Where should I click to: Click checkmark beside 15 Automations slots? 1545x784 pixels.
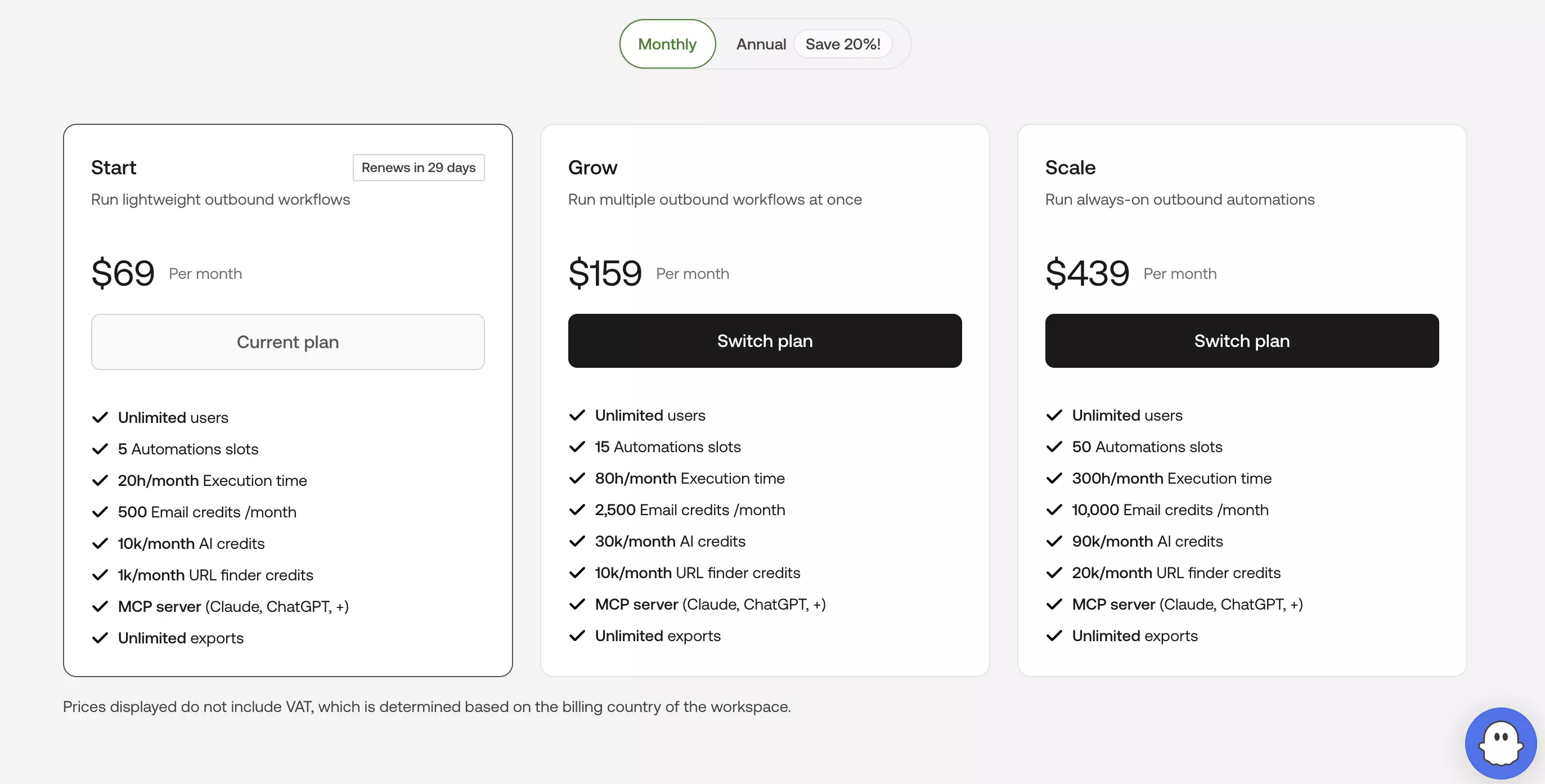(577, 447)
